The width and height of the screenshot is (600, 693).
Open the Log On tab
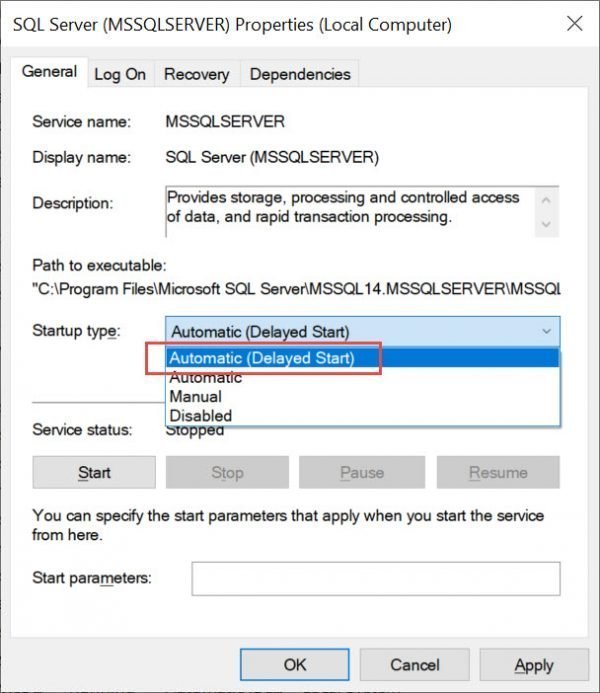point(120,74)
